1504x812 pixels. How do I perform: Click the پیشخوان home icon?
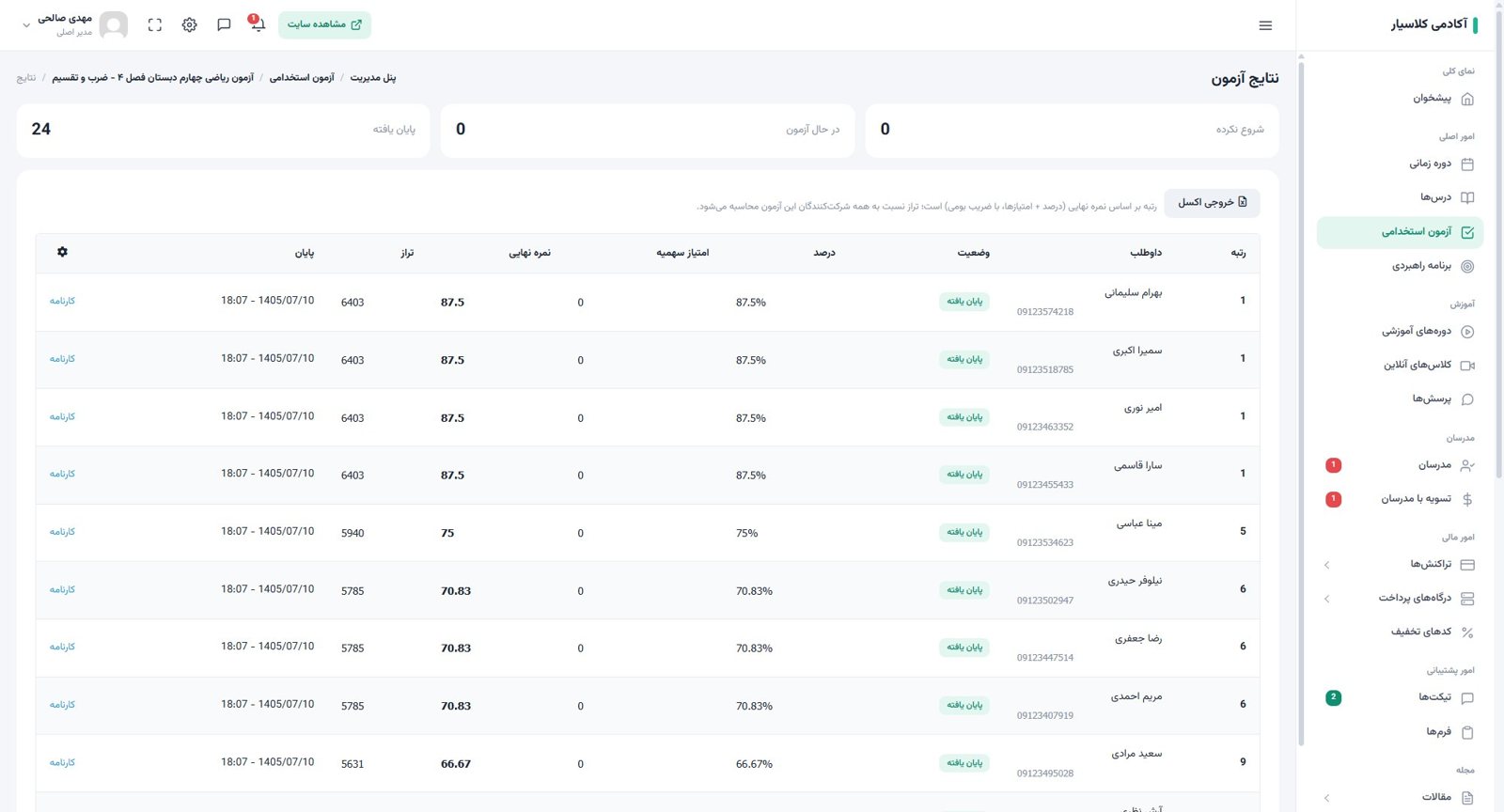[x=1467, y=99]
